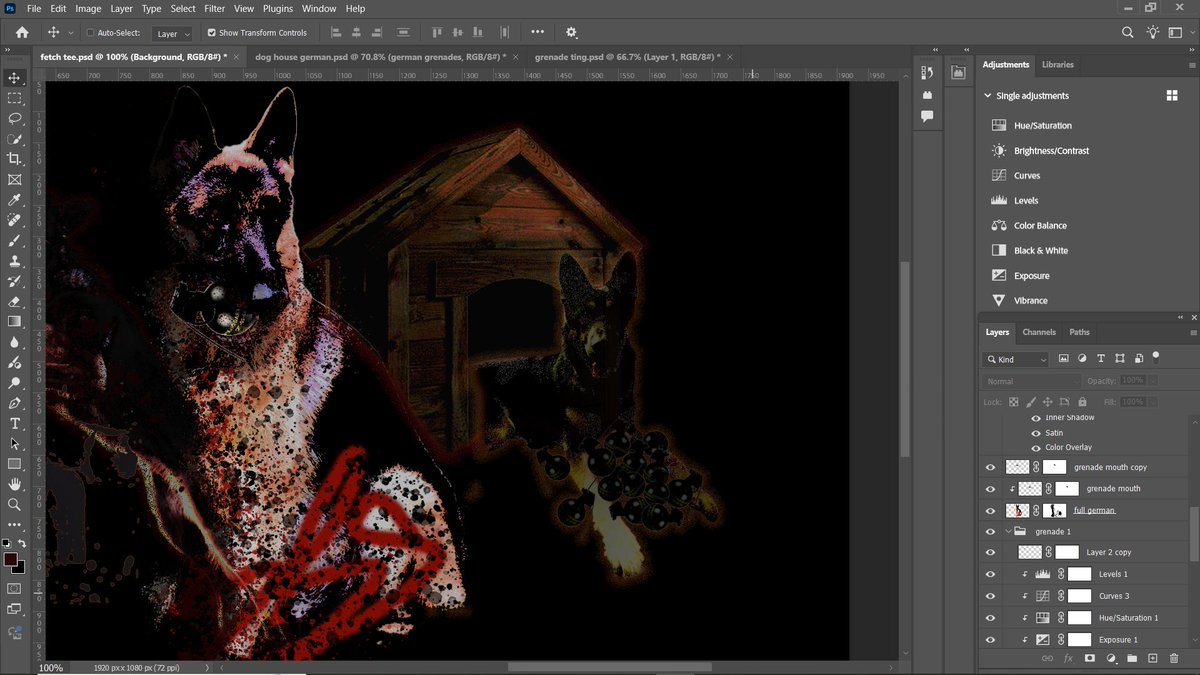Uncheck Show Transform Controls
Image resolution: width=1200 pixels, height=675 pixels.
pos(211,33)
